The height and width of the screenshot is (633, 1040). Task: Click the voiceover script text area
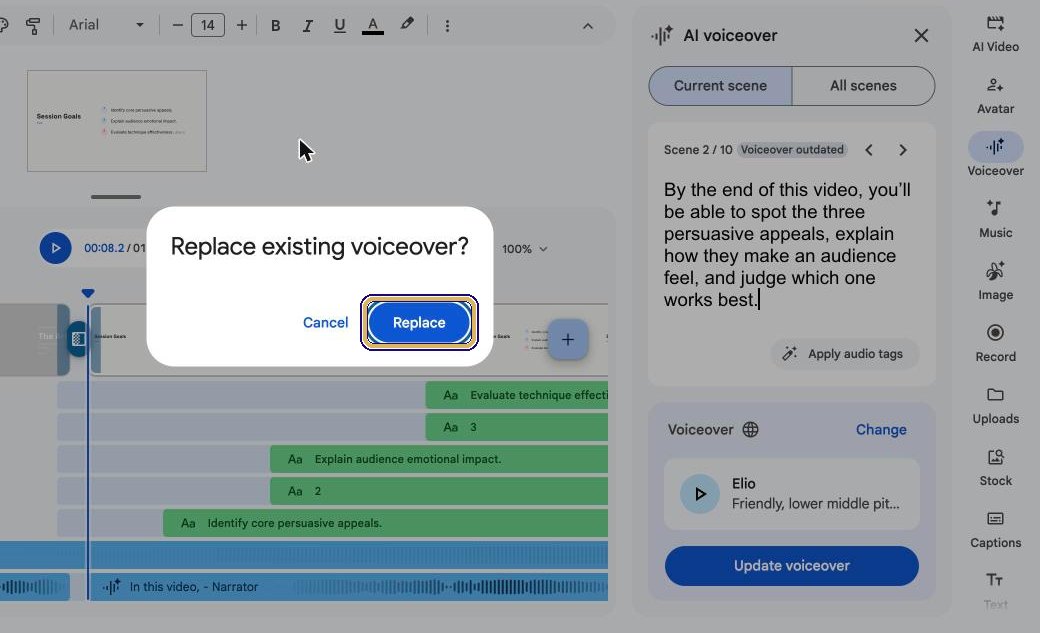(791, 245)
